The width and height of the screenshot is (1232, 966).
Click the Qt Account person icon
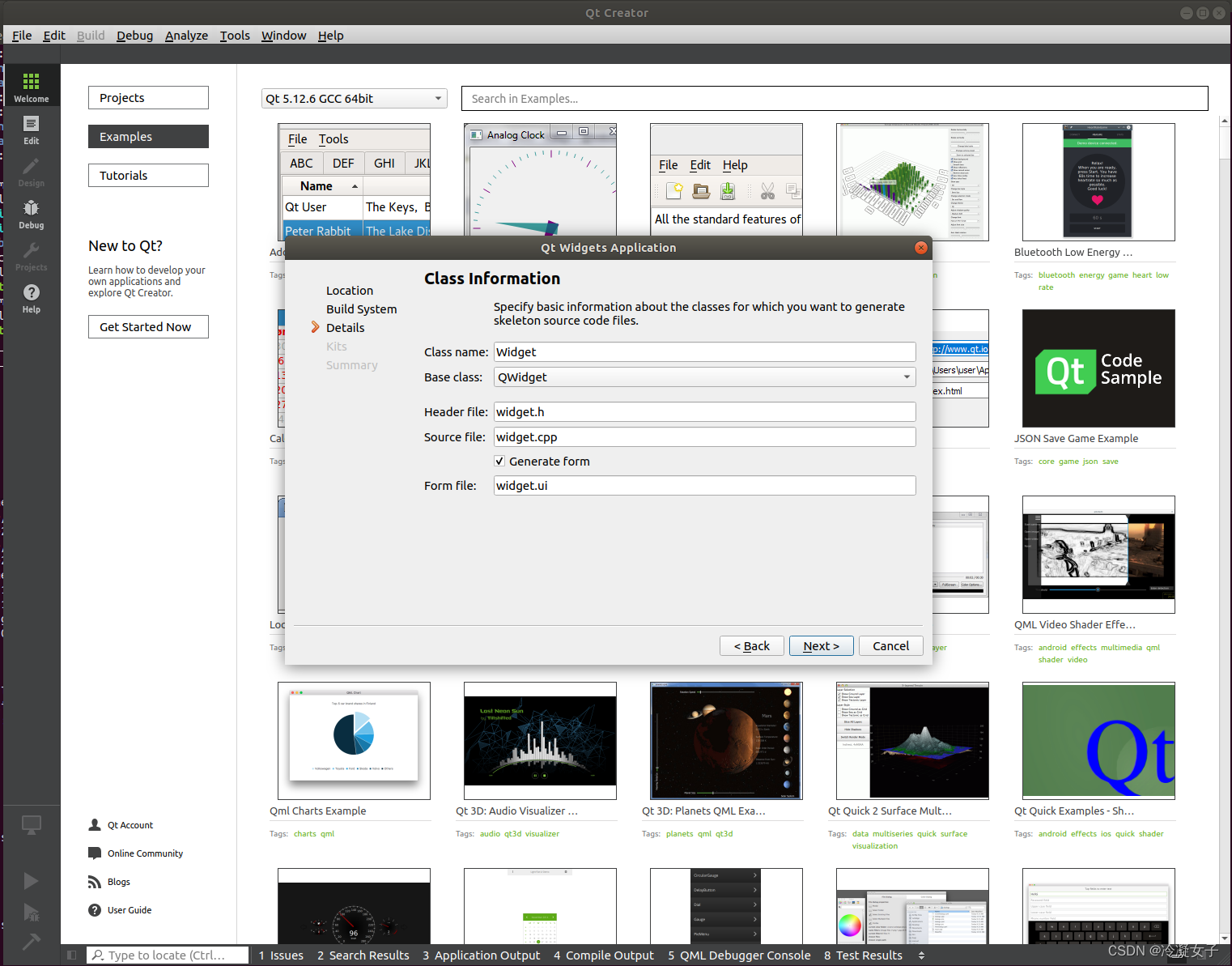tap(94, 825)
